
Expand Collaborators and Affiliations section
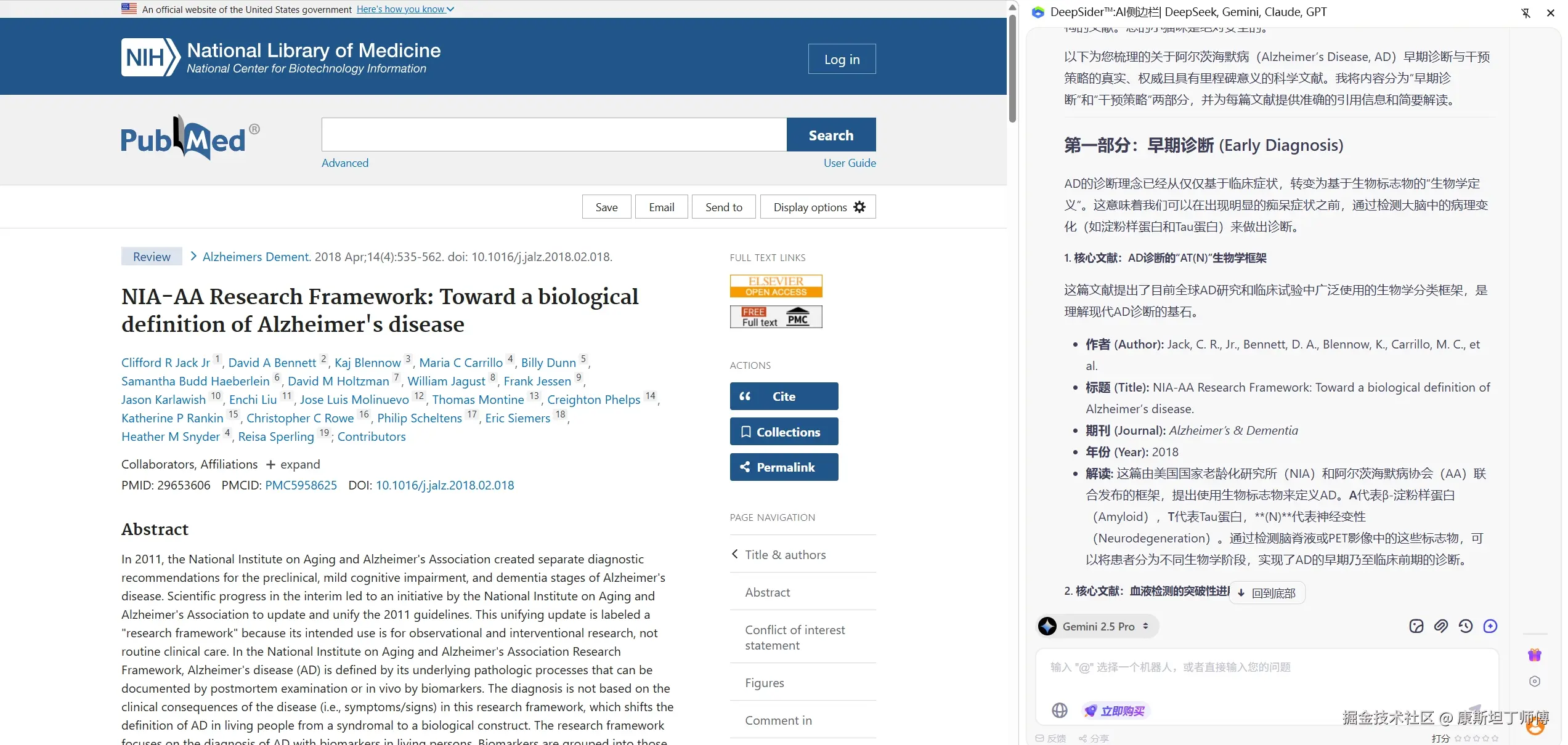tap(293, 464)
